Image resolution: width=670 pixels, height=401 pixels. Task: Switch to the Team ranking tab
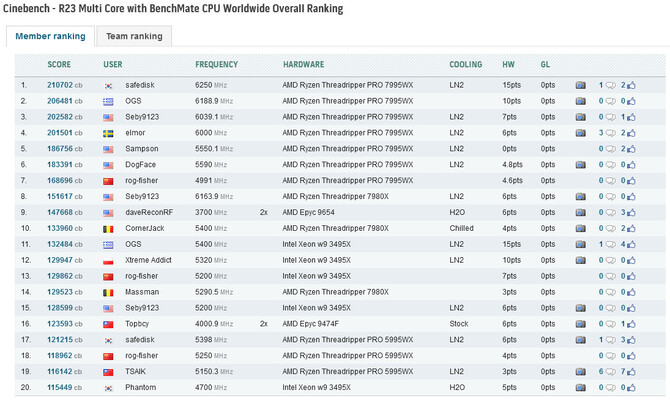point(134,36)
